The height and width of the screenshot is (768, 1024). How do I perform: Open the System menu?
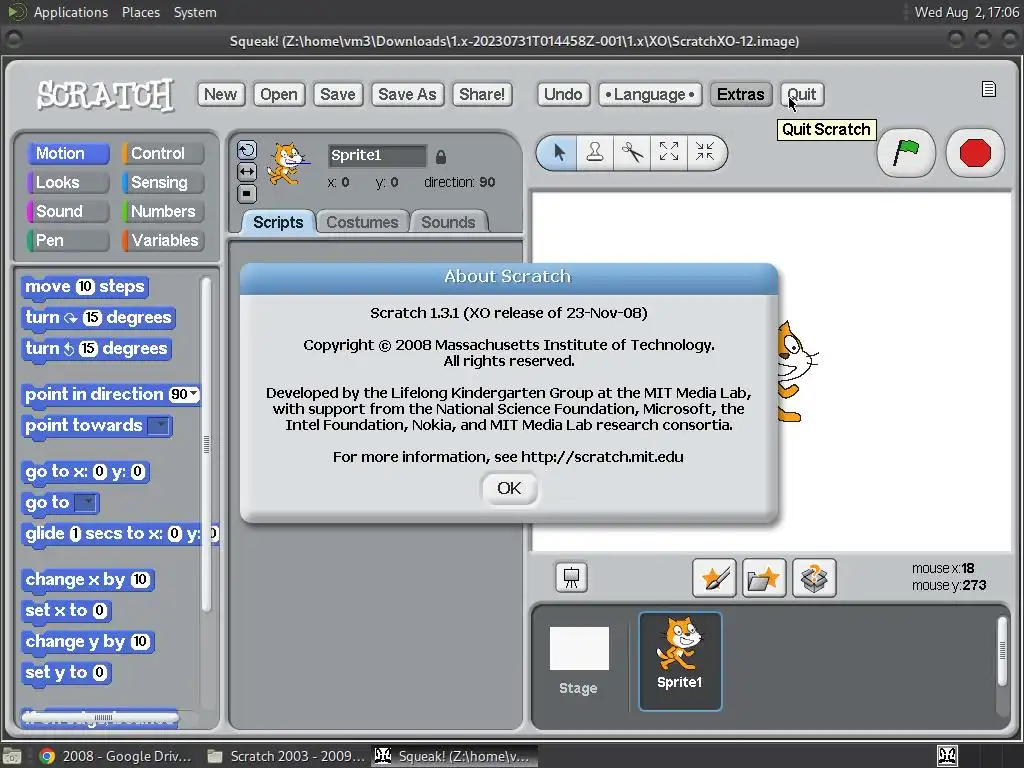(x=195, y=12)
